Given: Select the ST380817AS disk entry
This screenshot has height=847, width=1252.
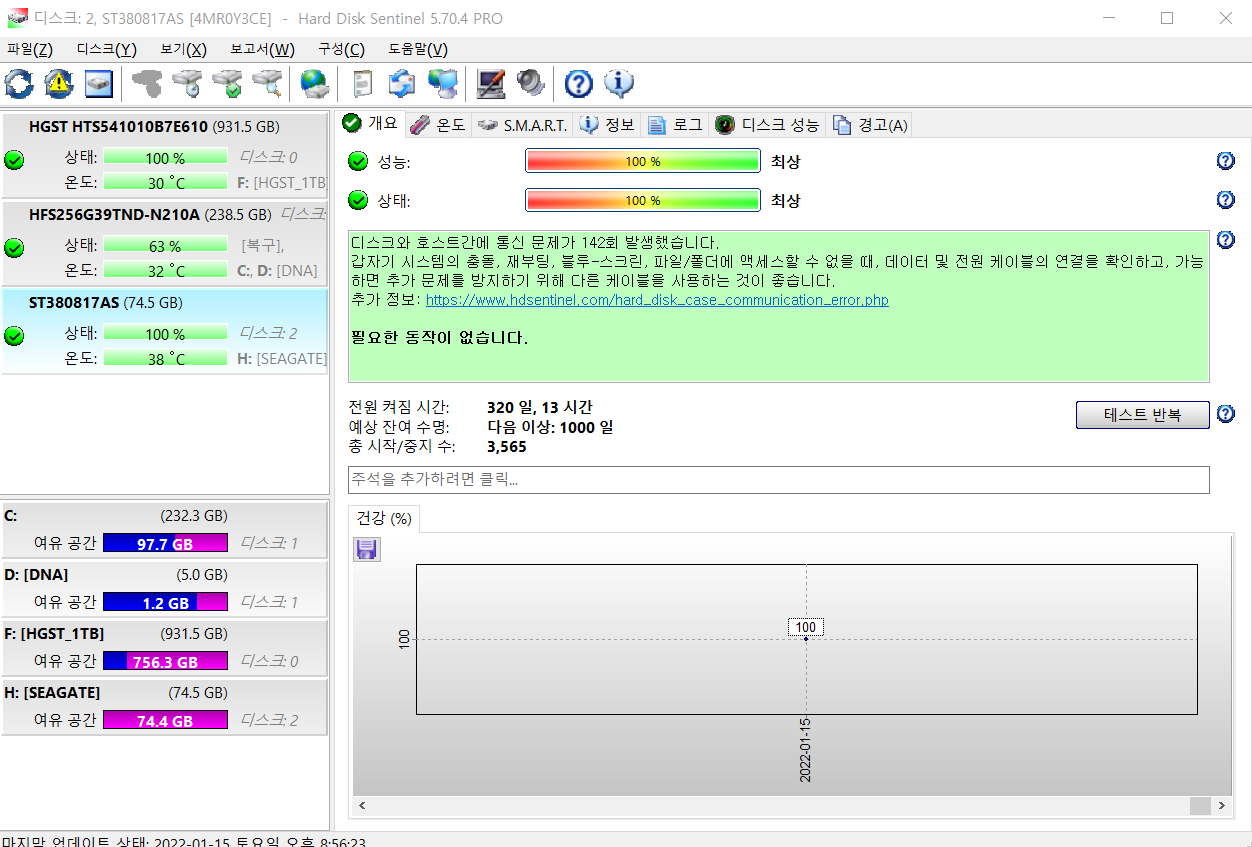Looking at the screenshot, I should pos(164,331).
